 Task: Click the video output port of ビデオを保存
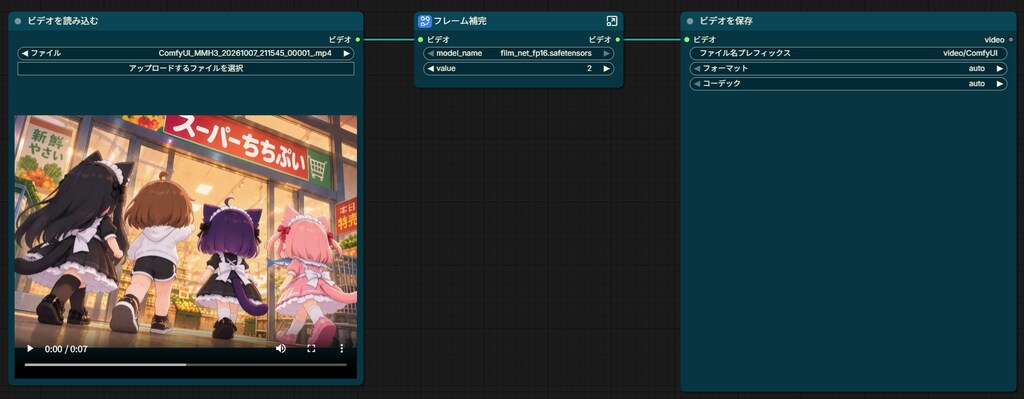click(1012, 40)
